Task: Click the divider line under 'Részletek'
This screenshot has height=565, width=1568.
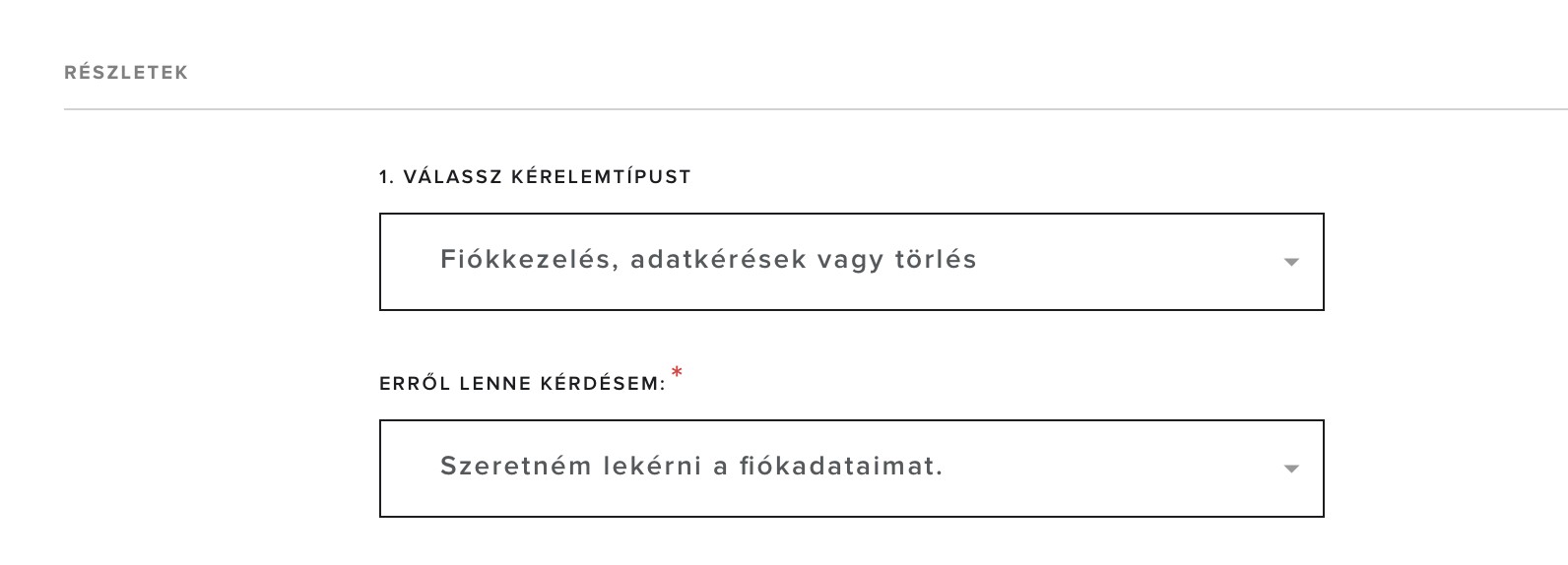Action: coord(788,108)
